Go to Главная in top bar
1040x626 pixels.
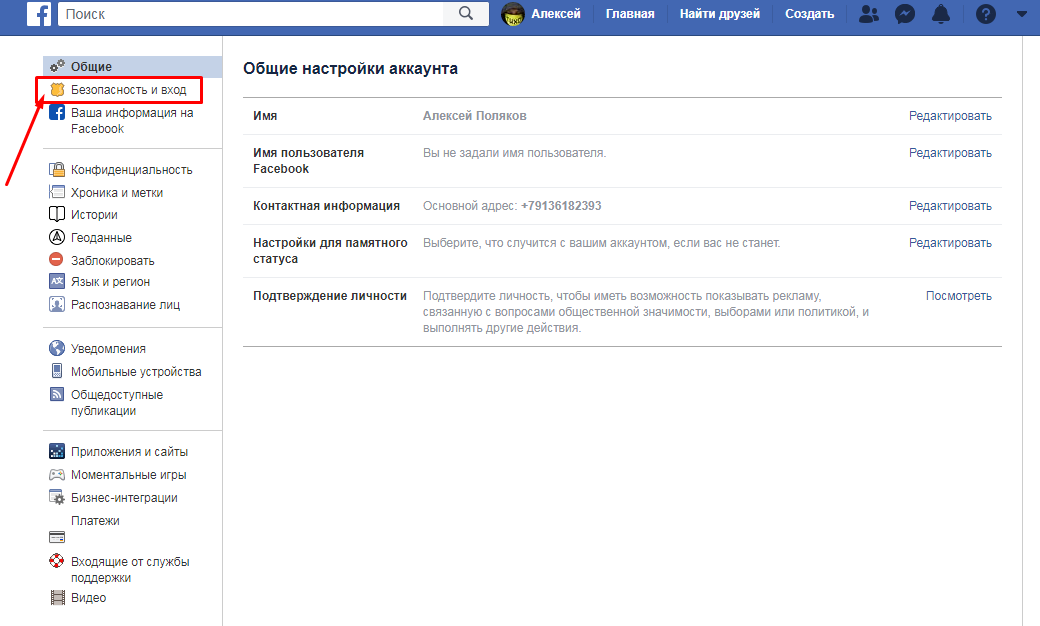pyautogui.click(x=629, y=14)
